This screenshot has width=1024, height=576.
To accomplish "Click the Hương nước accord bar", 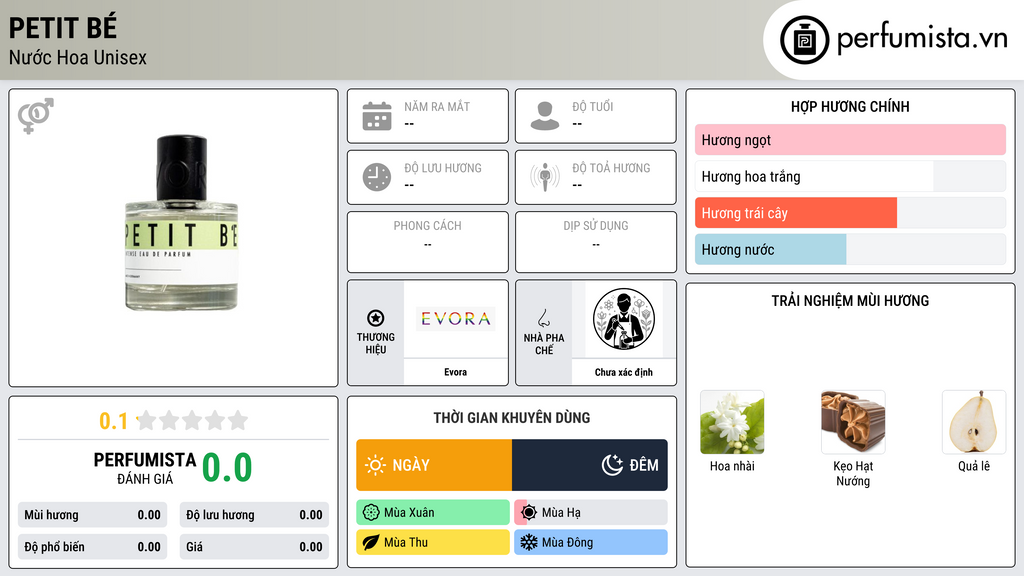I will (850, 249).
